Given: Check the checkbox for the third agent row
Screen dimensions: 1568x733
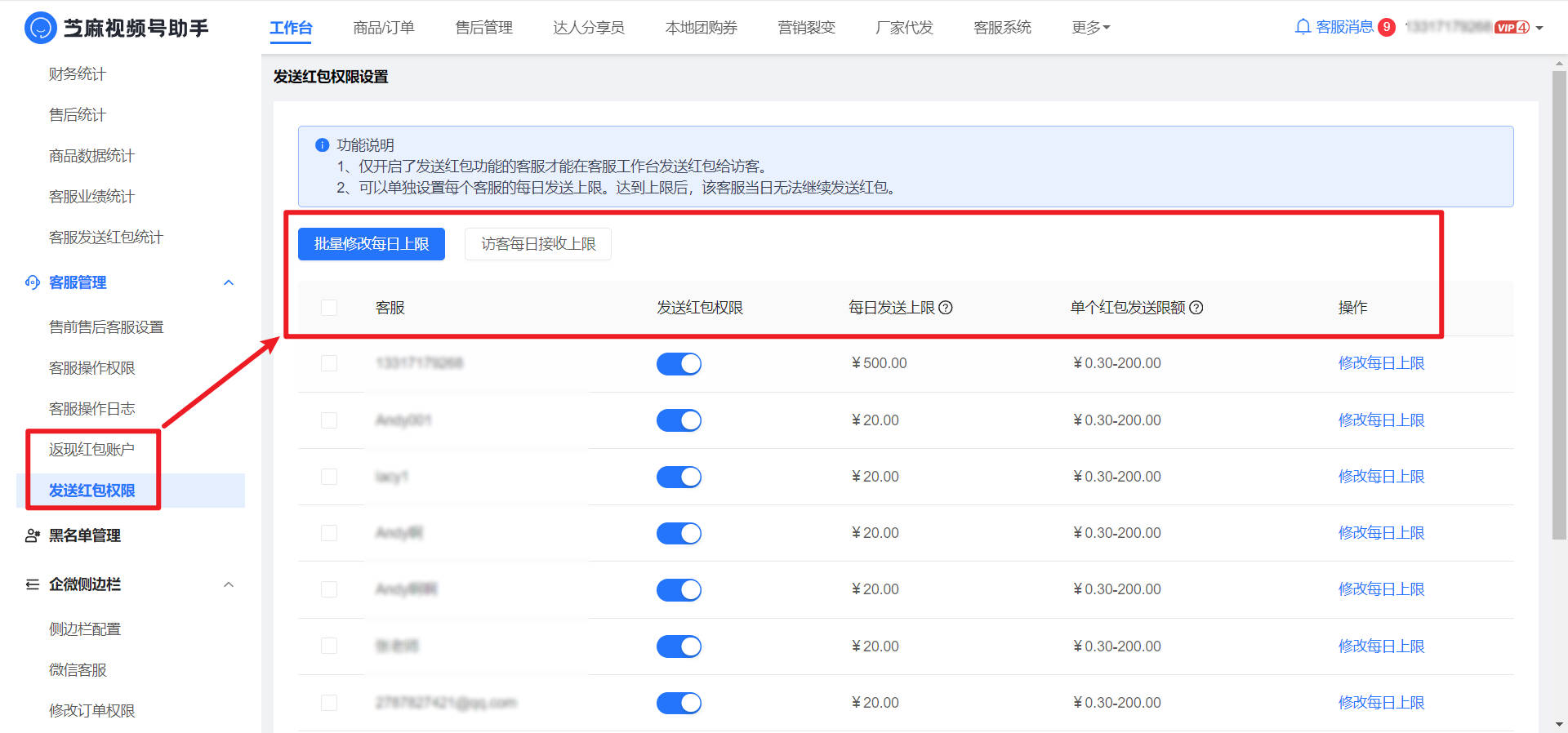Looking at the screenshot, I should (329, 477).
